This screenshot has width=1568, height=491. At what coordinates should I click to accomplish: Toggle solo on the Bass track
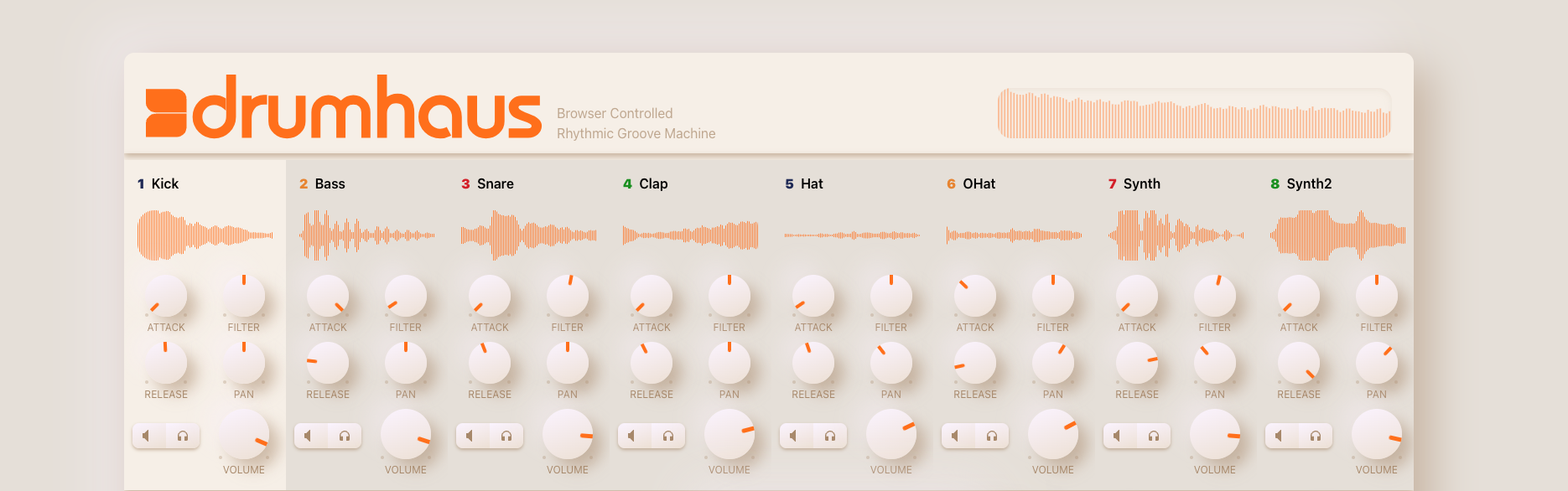(x=345, y=436)
